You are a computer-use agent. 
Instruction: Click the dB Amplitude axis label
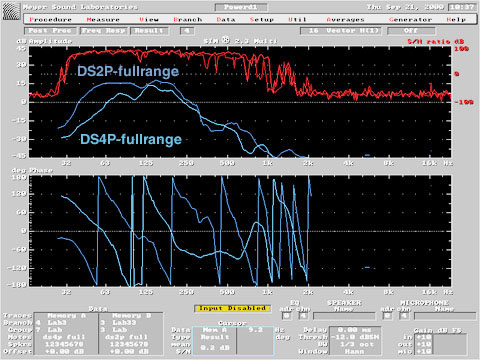click(44, 41)
